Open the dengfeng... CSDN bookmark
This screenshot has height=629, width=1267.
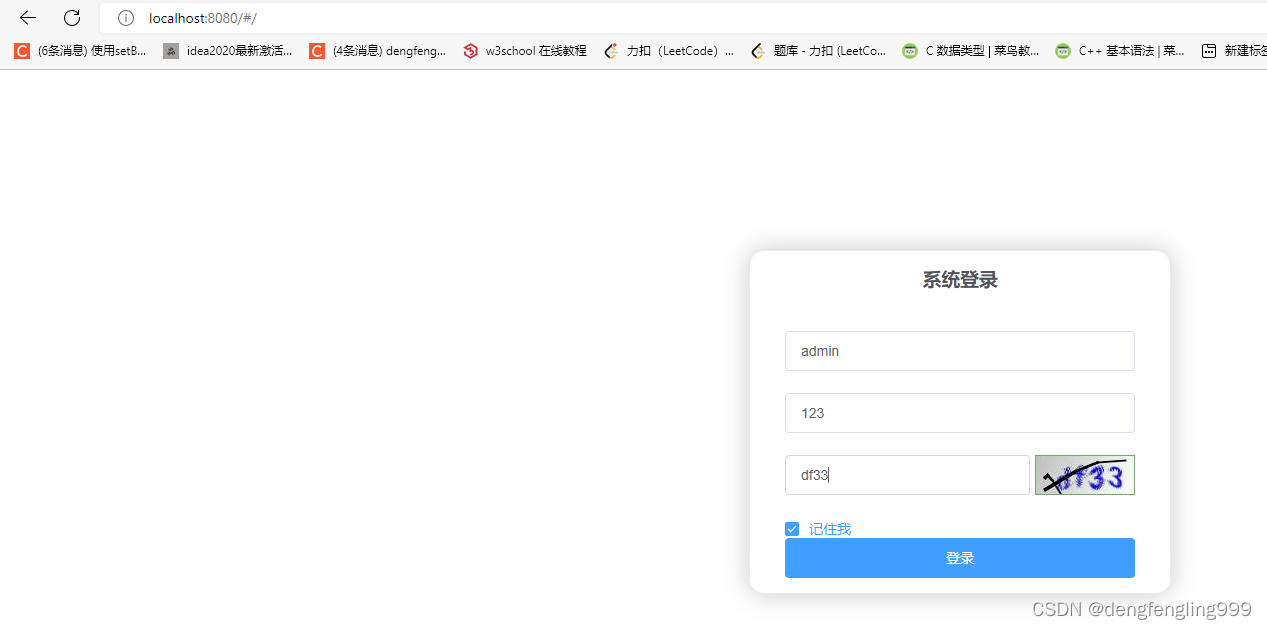[x=378, y=51]
